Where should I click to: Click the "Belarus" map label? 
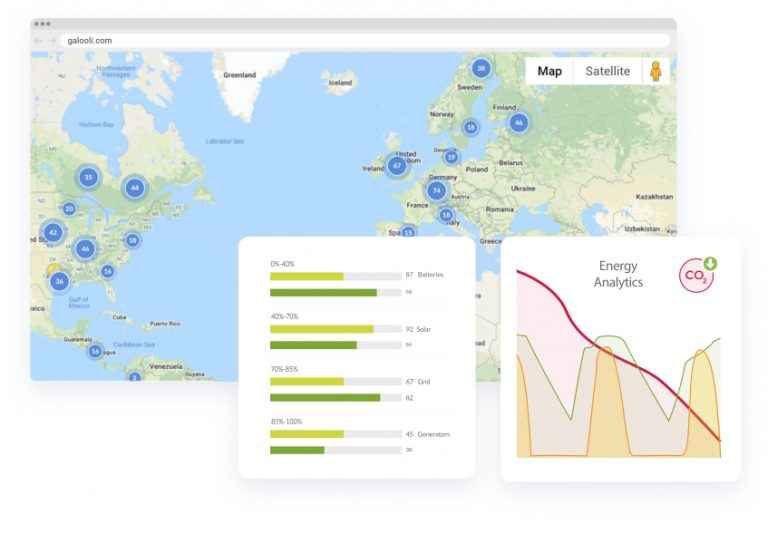511,163
